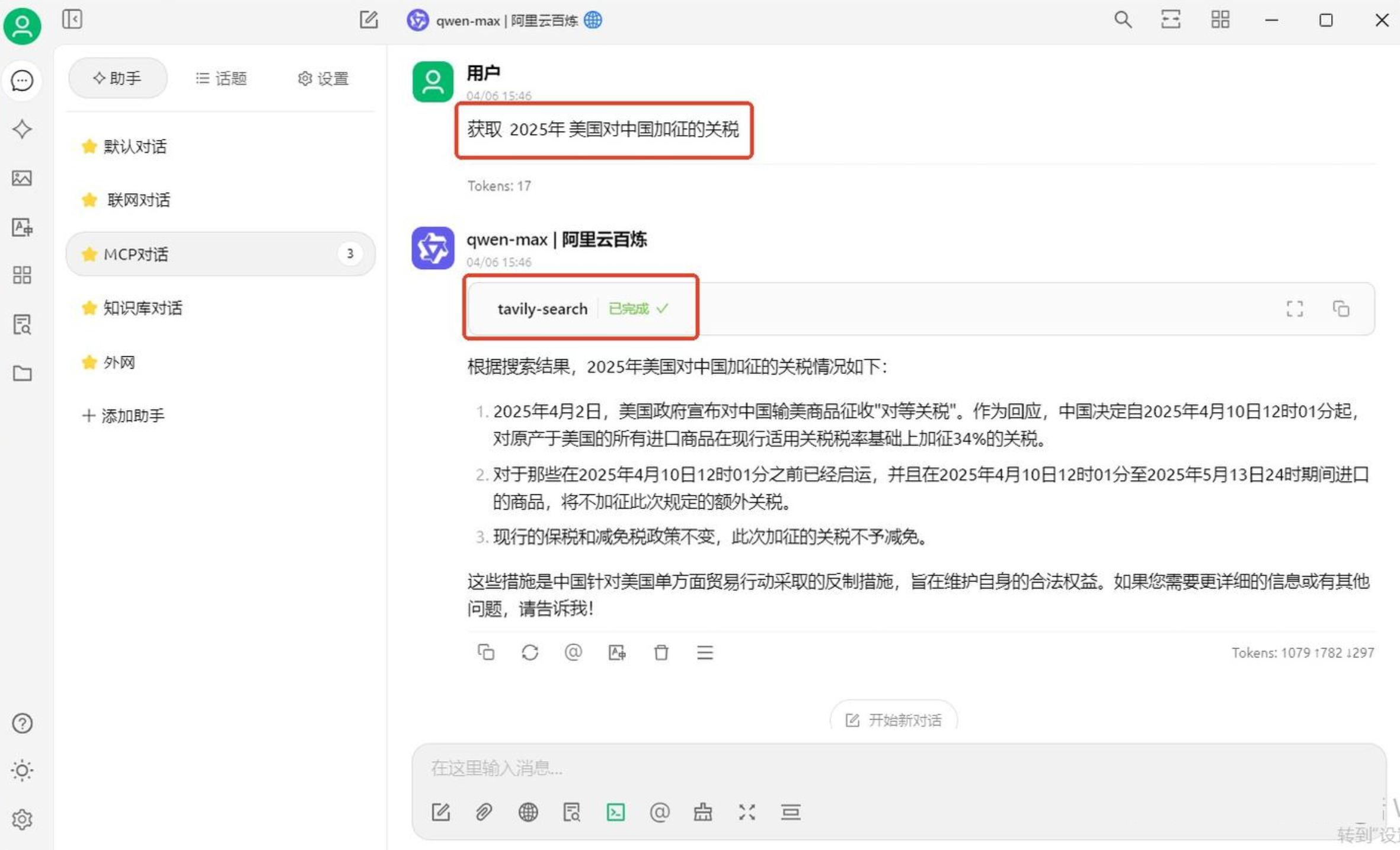Open the mini apps grid in title bar

click(1220, 20)
